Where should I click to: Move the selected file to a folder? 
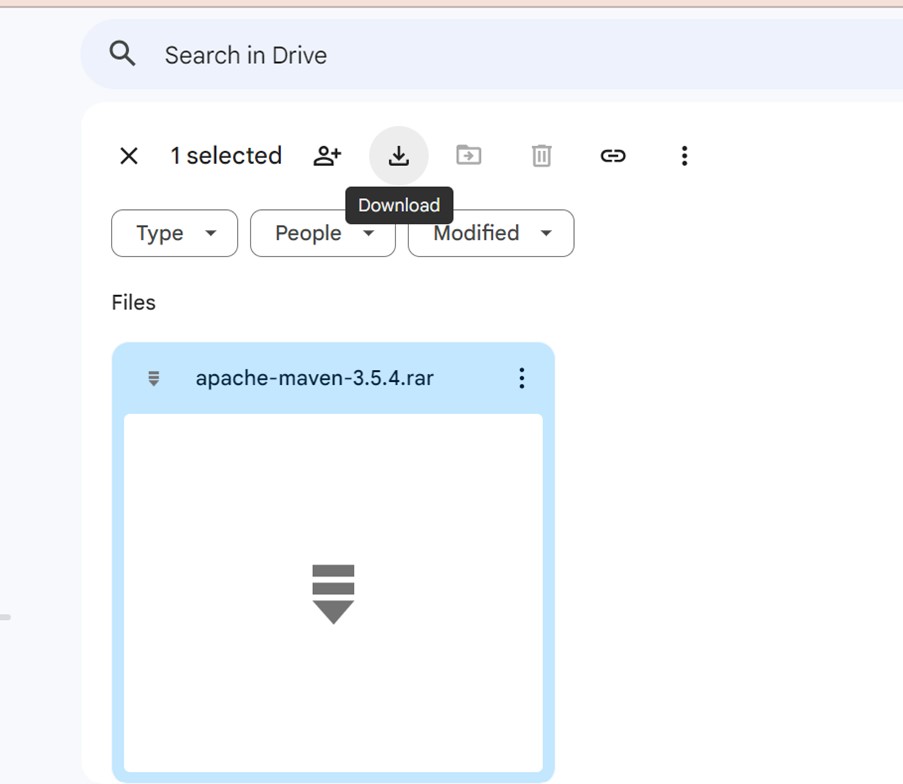coord(468,155)
